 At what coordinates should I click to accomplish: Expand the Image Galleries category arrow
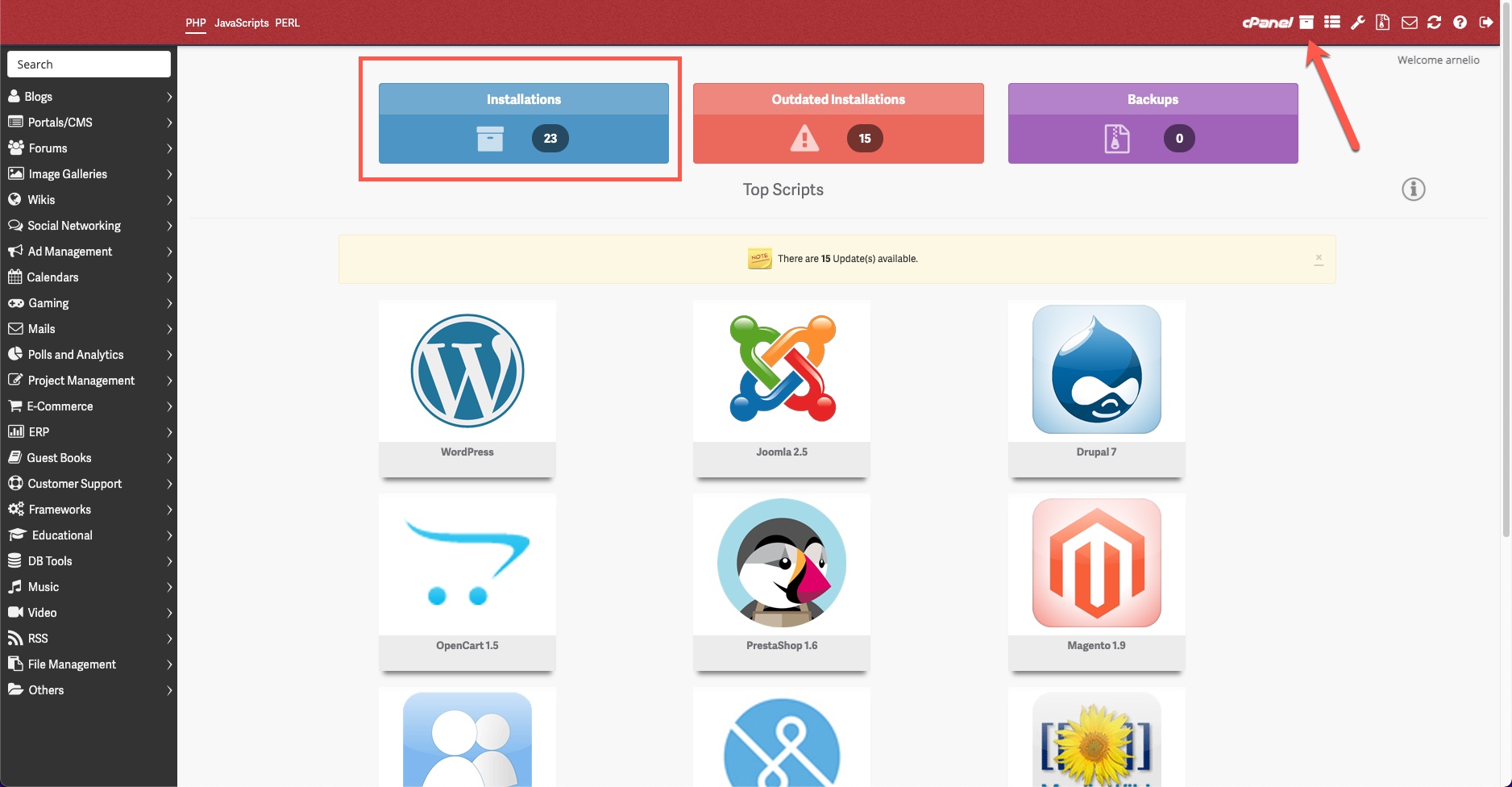169,174
